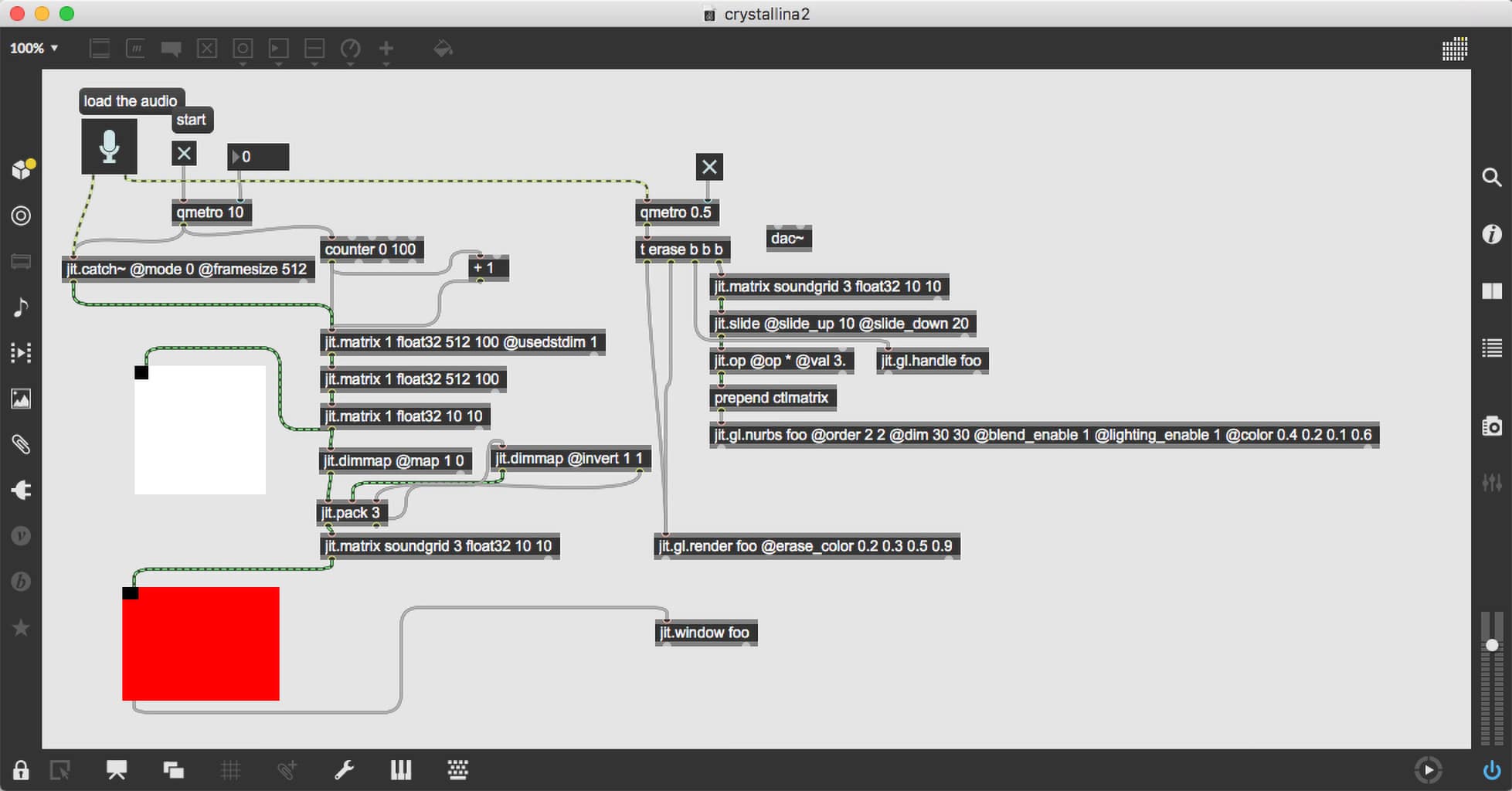Expand the add object plus menu
Screen dimensions: 1512x791
pyautogui.click(x=386, y=49)
